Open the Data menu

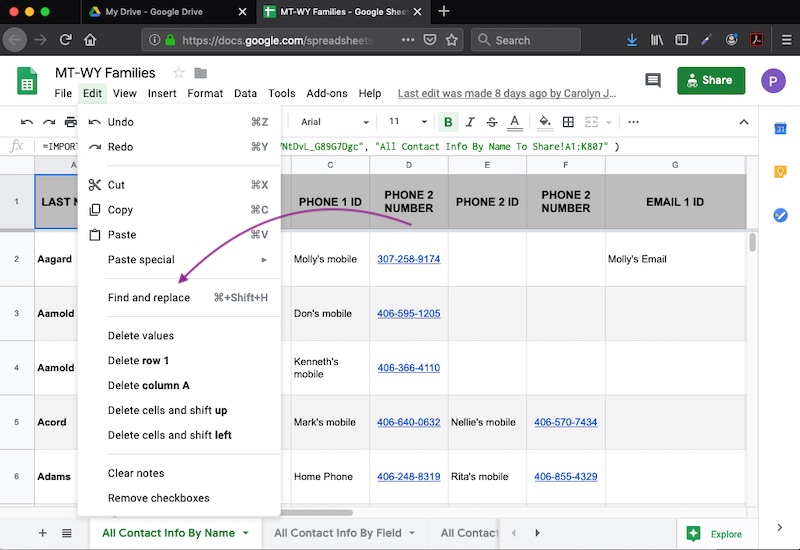pos(245,93)
